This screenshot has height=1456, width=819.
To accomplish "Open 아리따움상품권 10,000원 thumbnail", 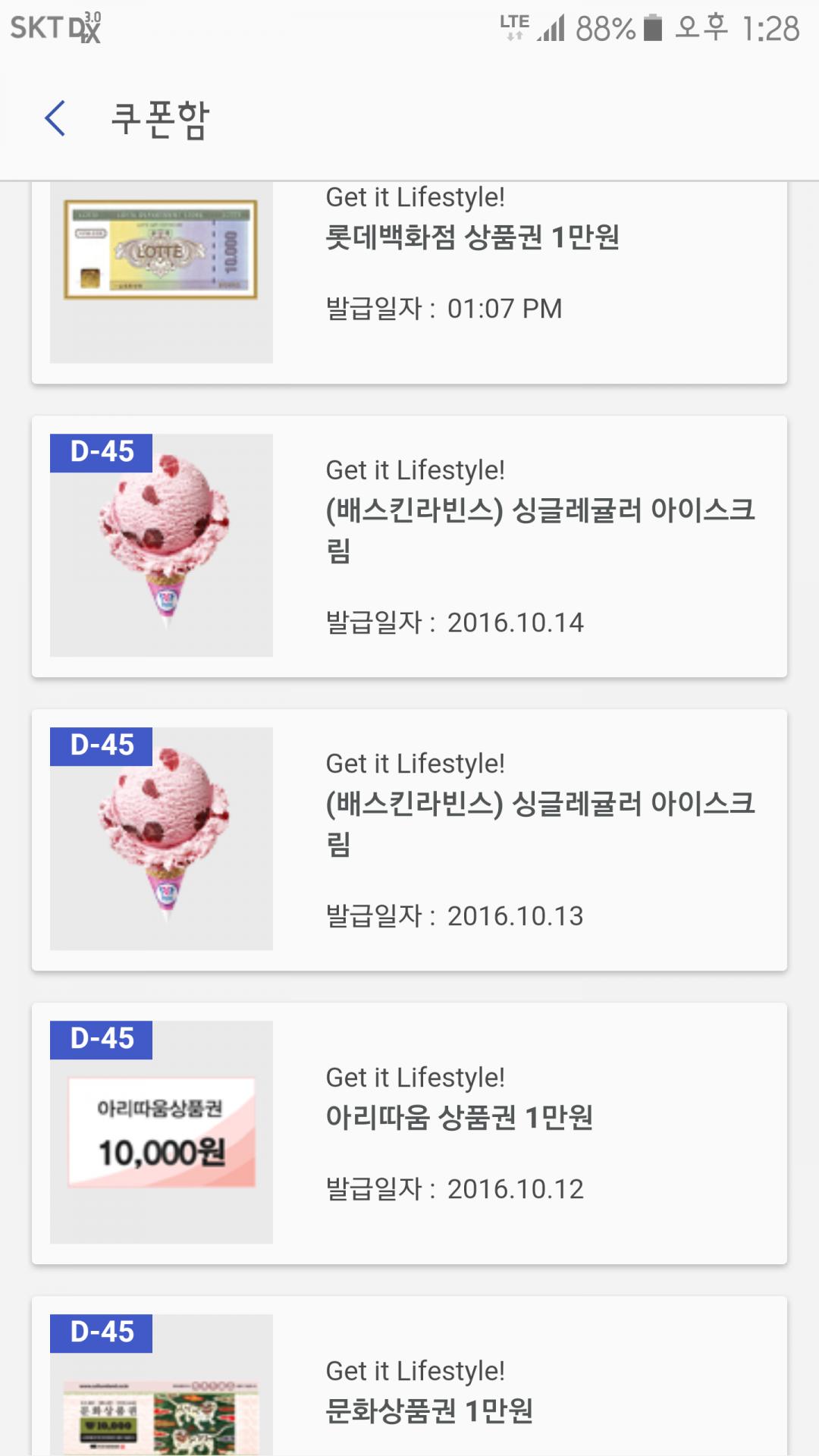I will [x=162, y=1132].
